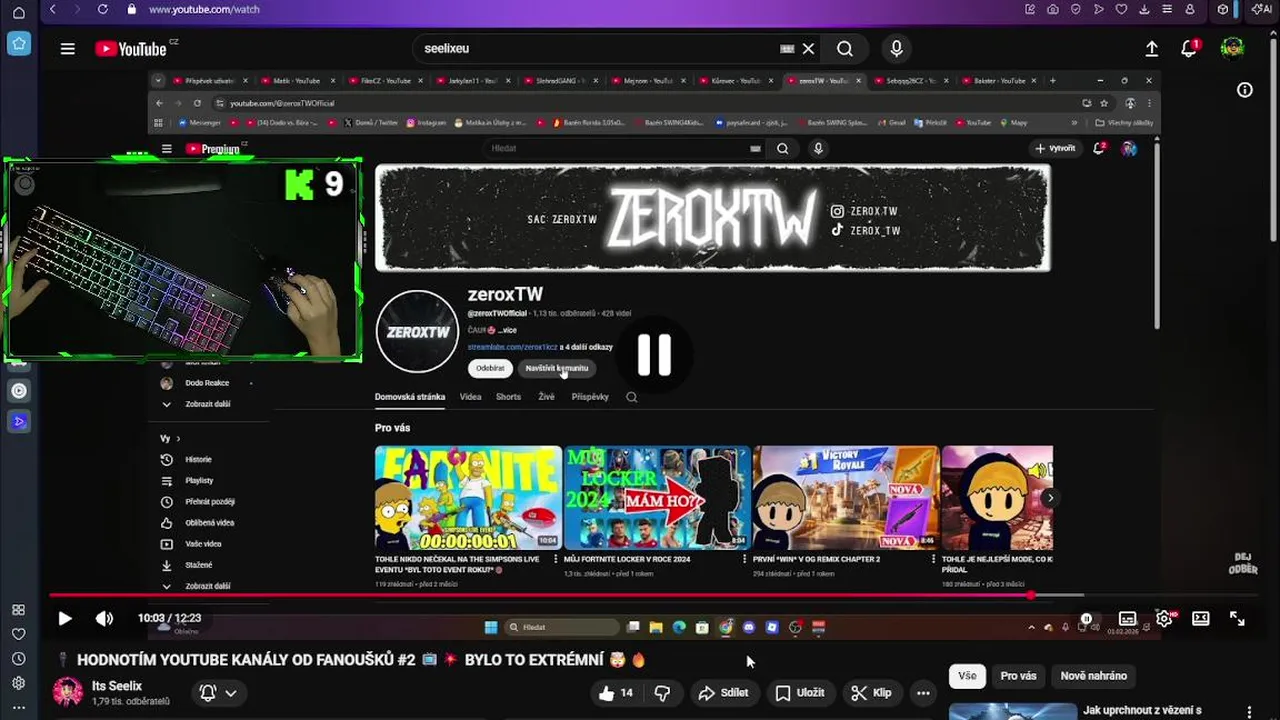Select the Vše filter chip
The image size is (1280, 720).
[967, 676]
